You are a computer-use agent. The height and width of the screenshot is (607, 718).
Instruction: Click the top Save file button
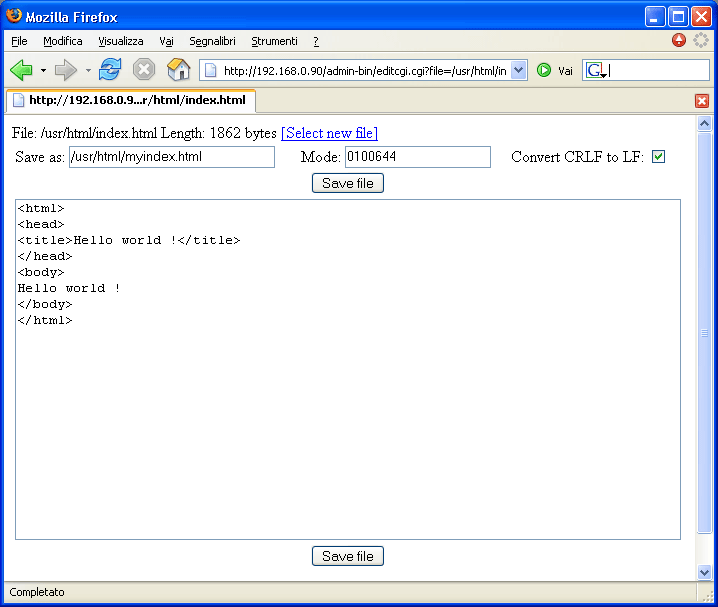pyautogui.click(x=348, y=183)
